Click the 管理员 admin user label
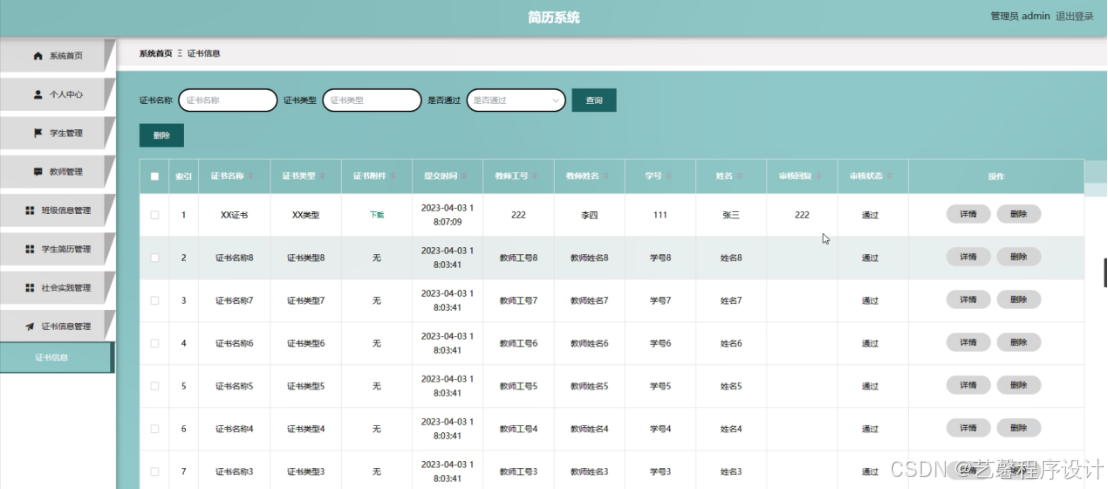1108x489 pixels. coord(1020,16)
